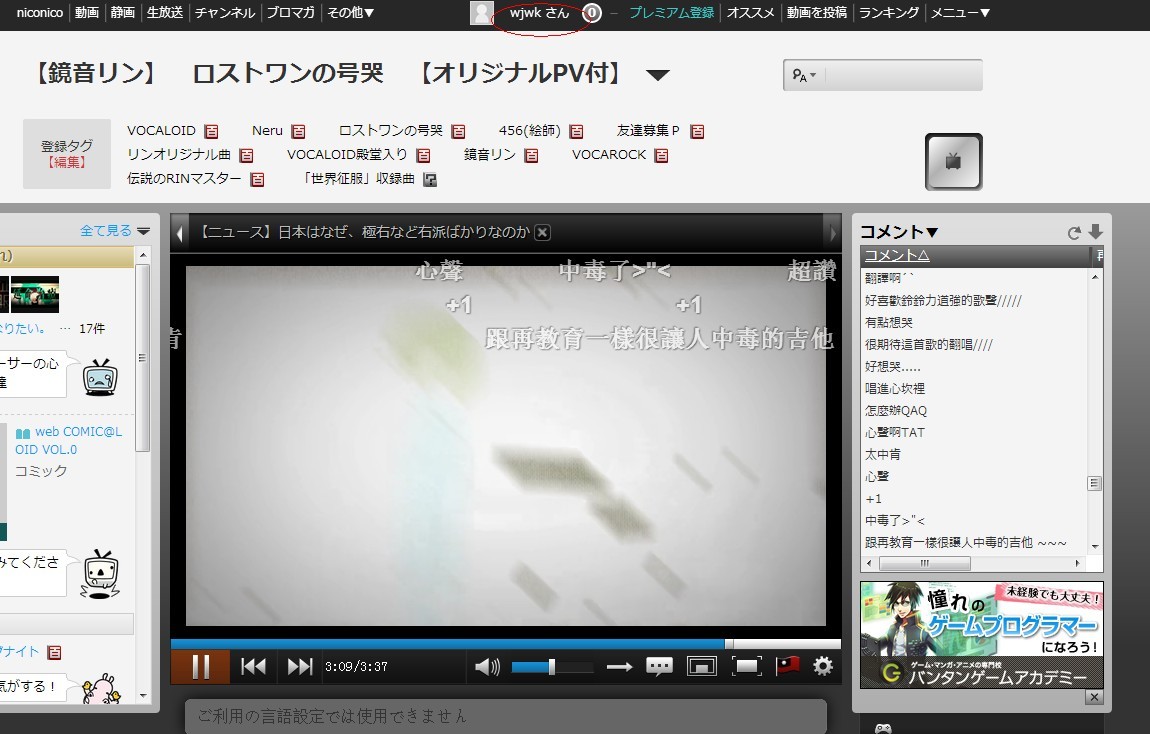The width and height of the screenshot is (1150, 734).
Task: Select the VOCAROCK tag
Action: (609, 155)
